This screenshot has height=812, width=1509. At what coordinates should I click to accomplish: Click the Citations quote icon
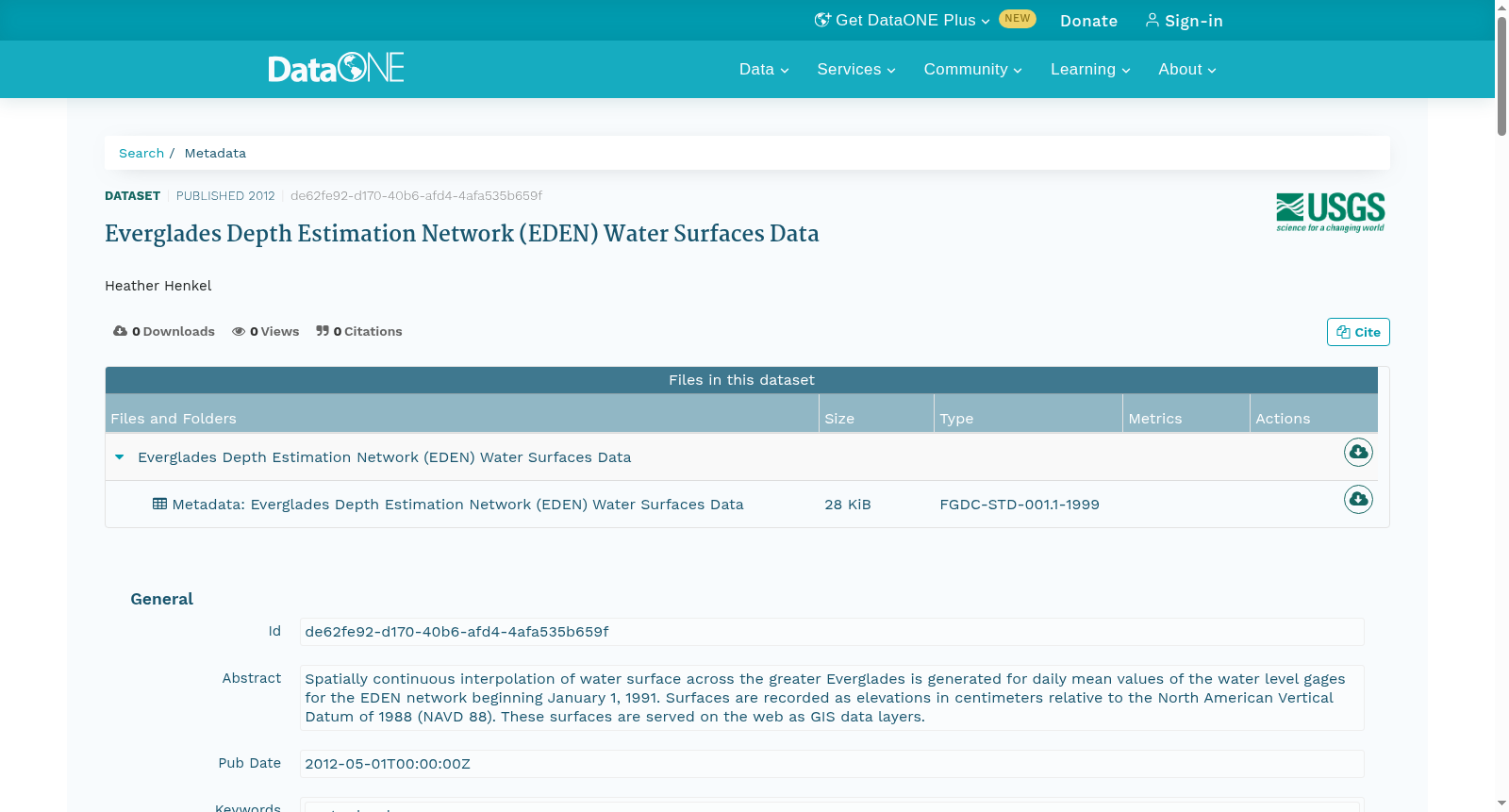coord(323,331)
